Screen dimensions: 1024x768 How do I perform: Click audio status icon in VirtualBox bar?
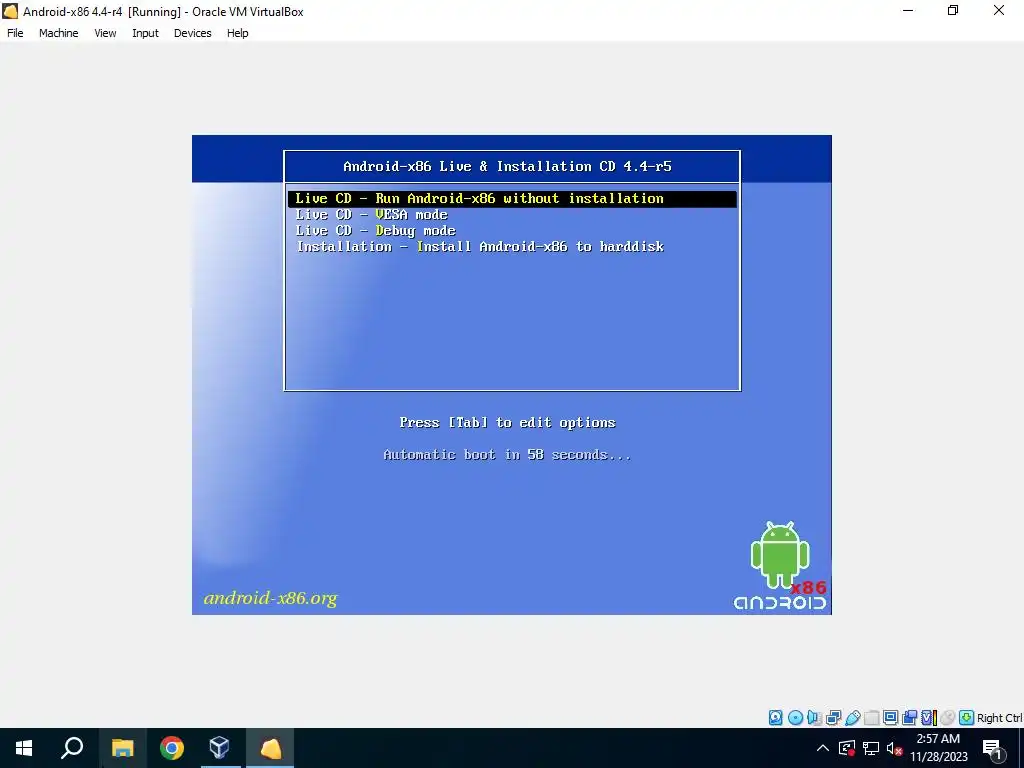pyautogui.click(x=814, y=718)
